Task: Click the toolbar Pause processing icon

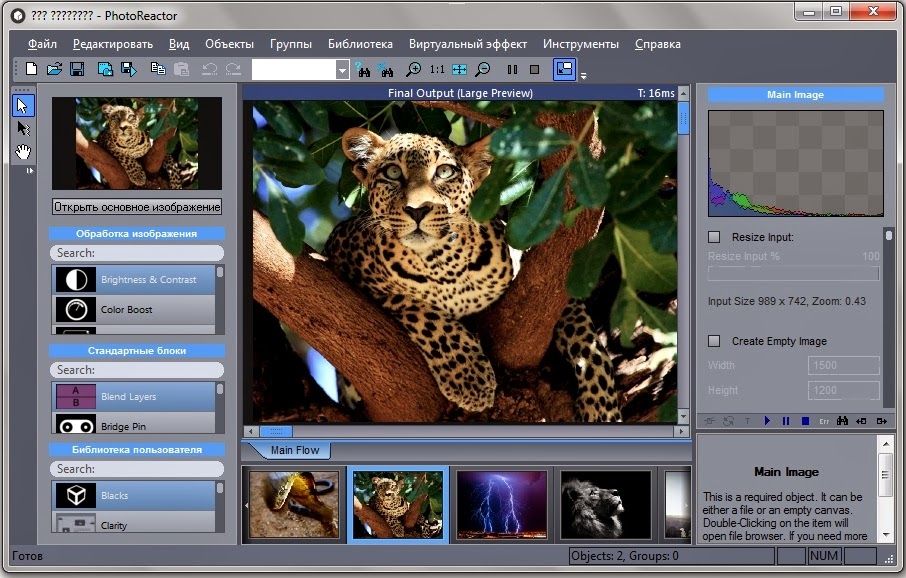Action: [512, 69]
